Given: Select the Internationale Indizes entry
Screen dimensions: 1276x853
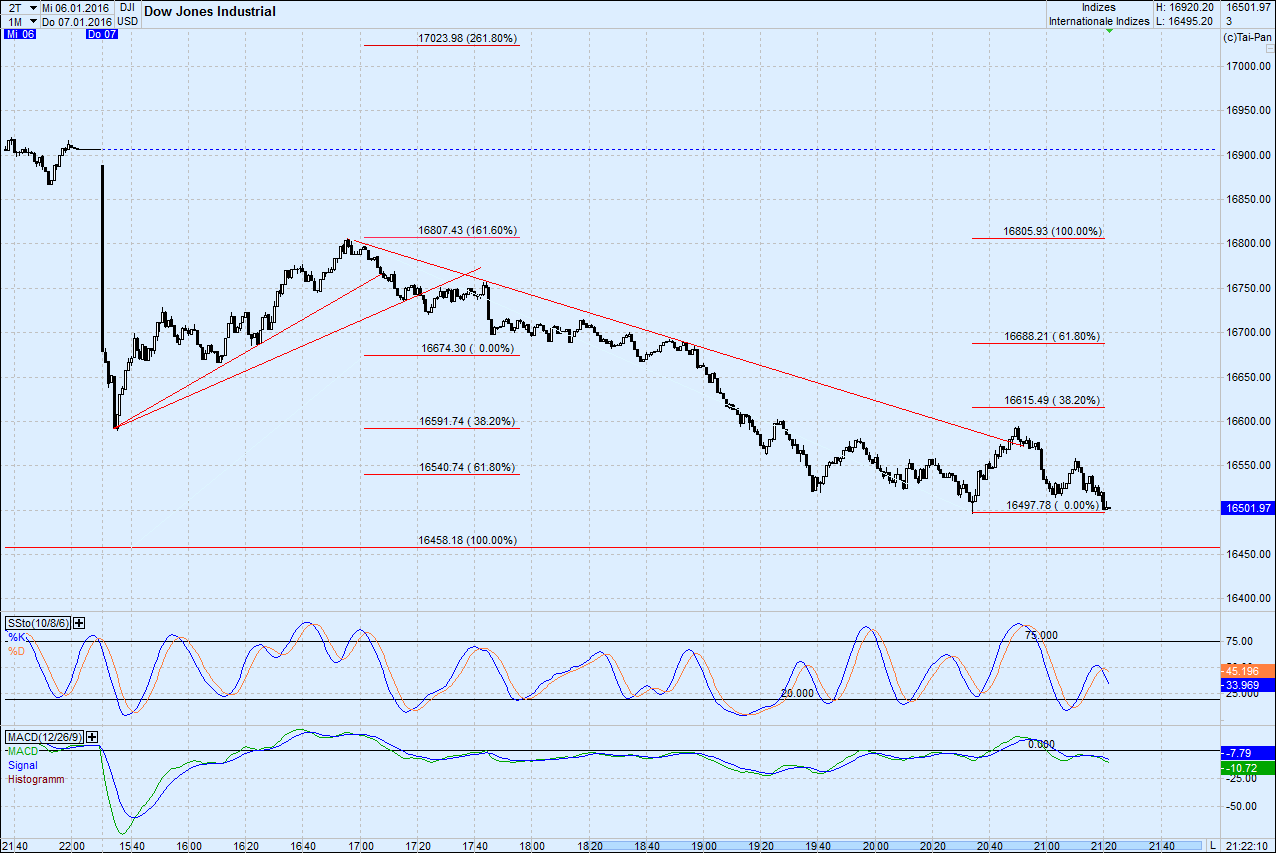Looking at the screenshot, I should 1098,20.
